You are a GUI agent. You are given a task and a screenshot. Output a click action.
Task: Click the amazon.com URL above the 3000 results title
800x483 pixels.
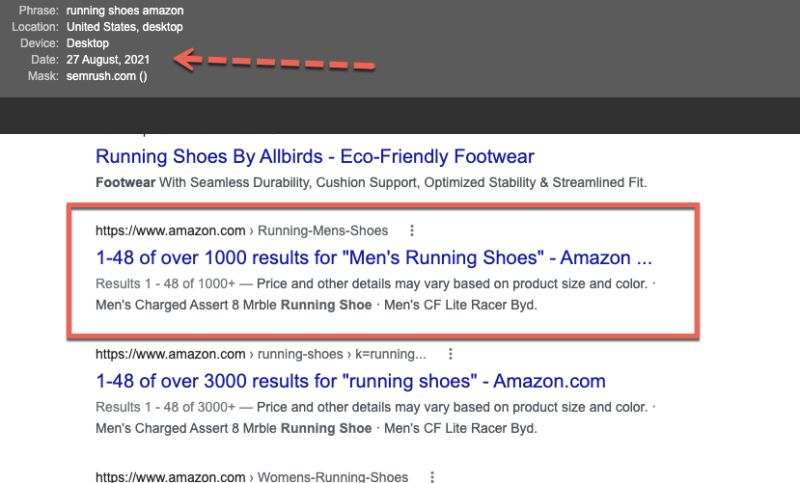coord(170,354)
